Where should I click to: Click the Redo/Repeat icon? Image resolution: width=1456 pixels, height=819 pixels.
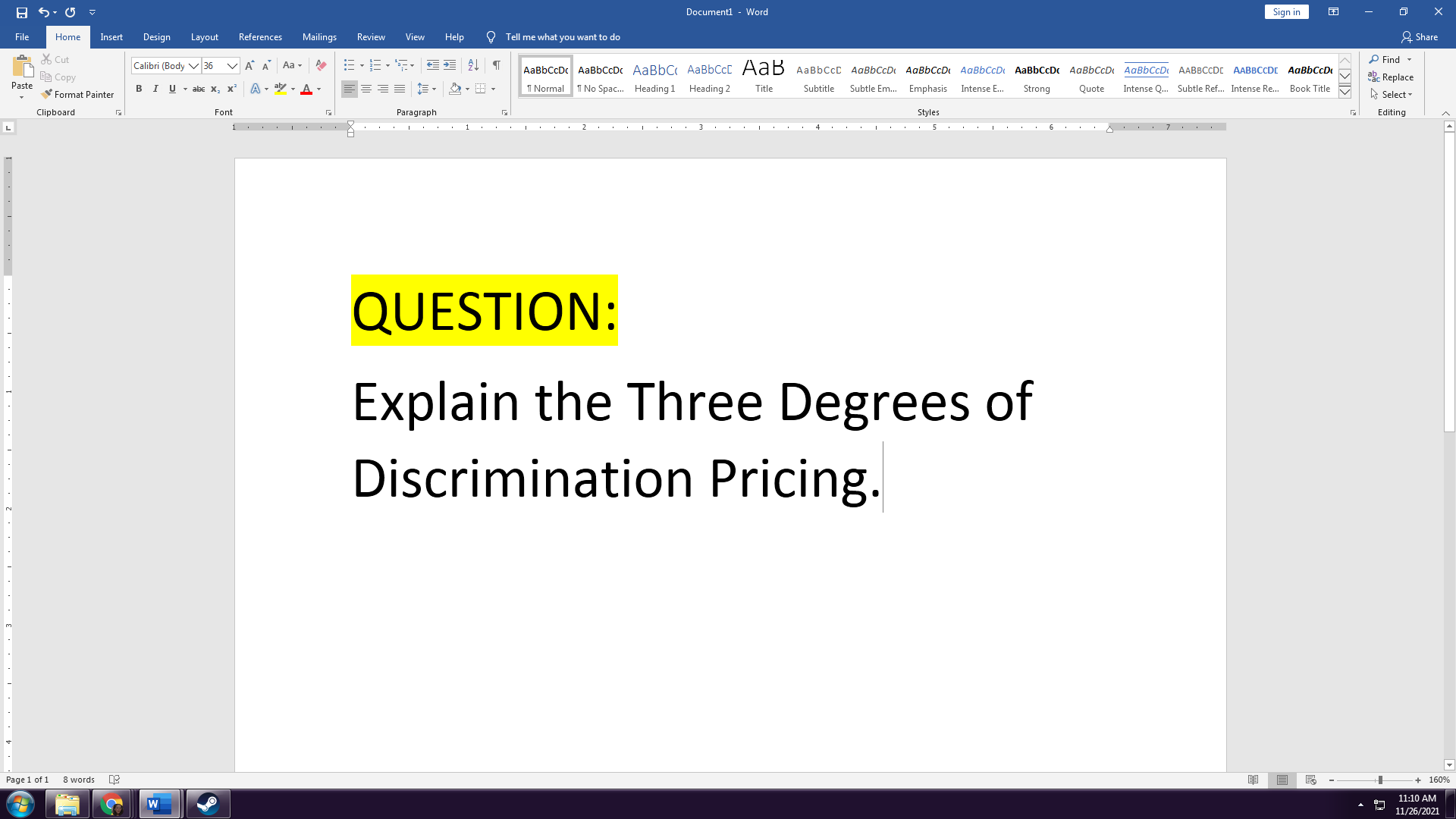coord(71,12)
